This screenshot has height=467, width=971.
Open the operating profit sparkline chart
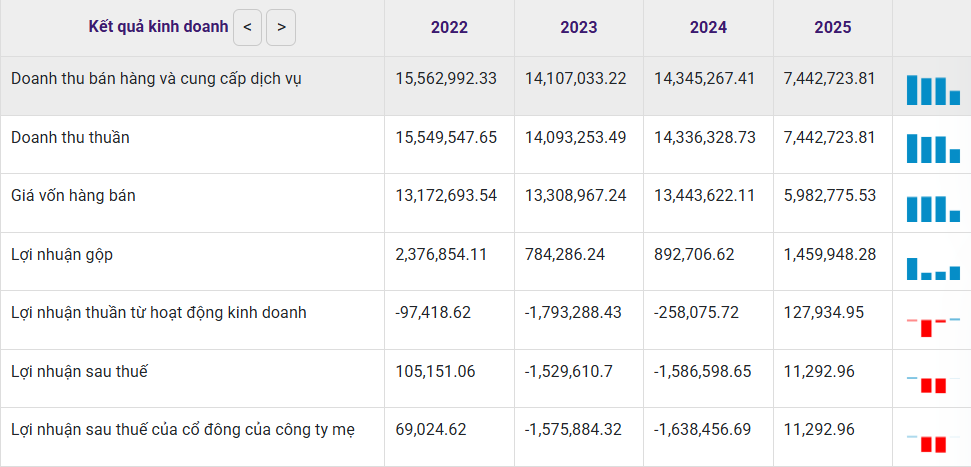(x=932, y=324)
